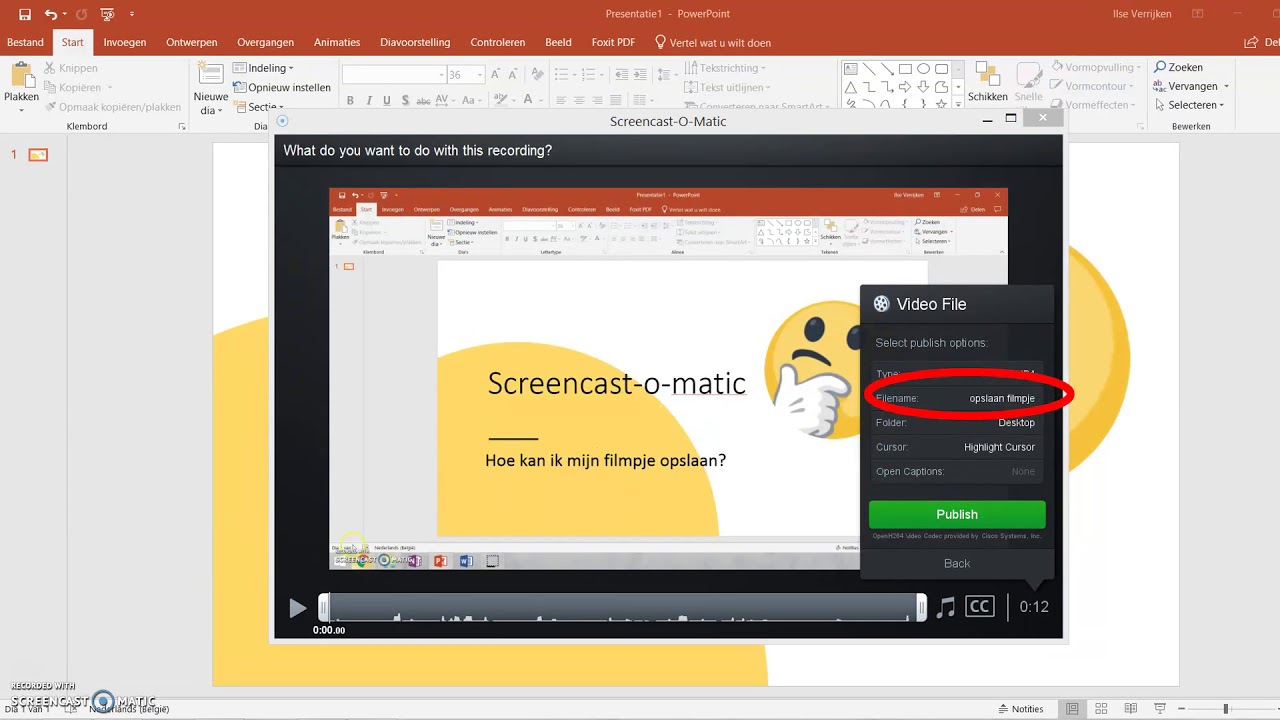
Task: Open the Vormopvulling (Shape fill) dropdown
Action: click(1099, 67)
